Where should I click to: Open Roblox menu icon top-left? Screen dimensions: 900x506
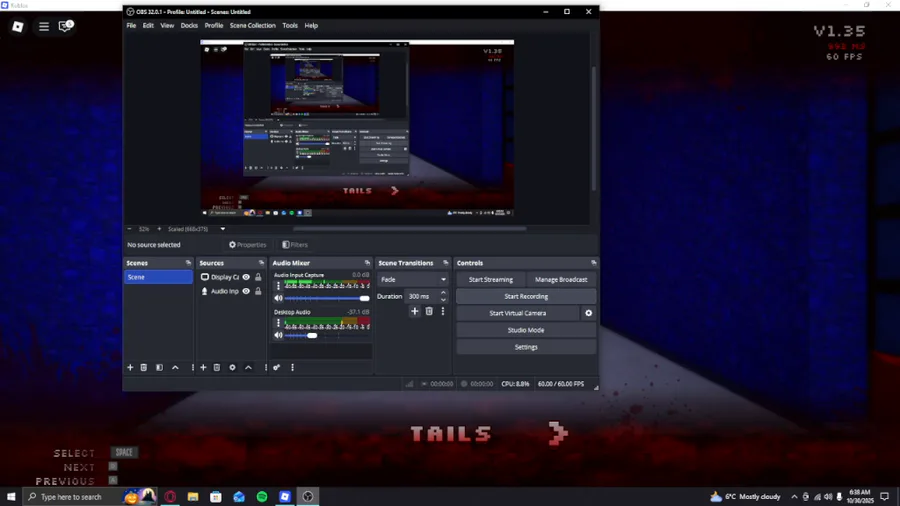(18, 26)
